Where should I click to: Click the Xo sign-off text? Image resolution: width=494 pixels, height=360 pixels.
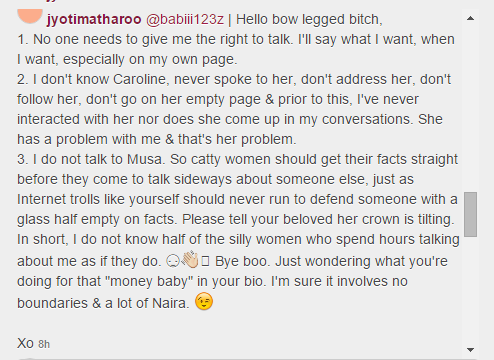[25, 343]
